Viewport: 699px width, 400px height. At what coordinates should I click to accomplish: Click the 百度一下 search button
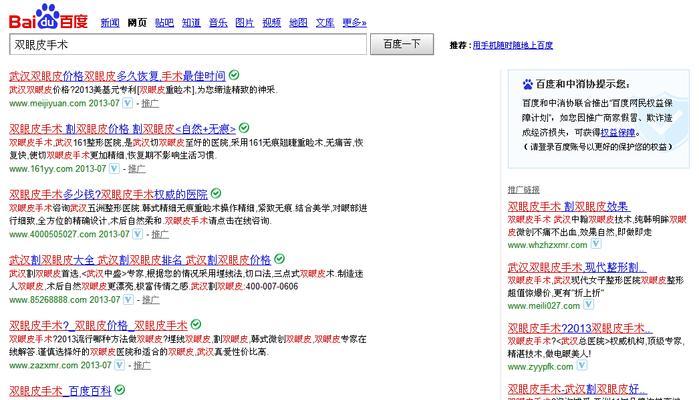[x=402, y=44]
